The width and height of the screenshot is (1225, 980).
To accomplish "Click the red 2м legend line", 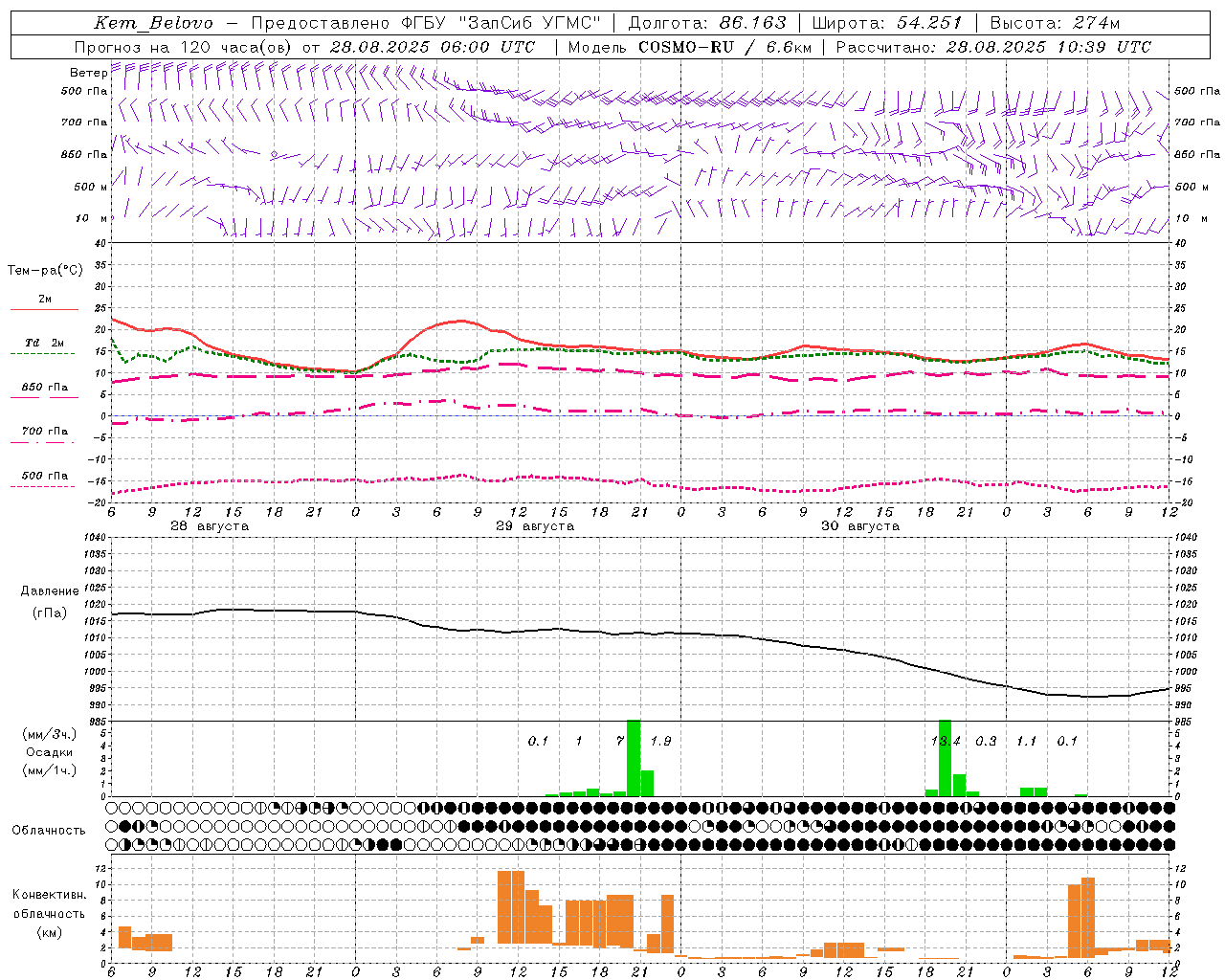I will coord(44,310).
